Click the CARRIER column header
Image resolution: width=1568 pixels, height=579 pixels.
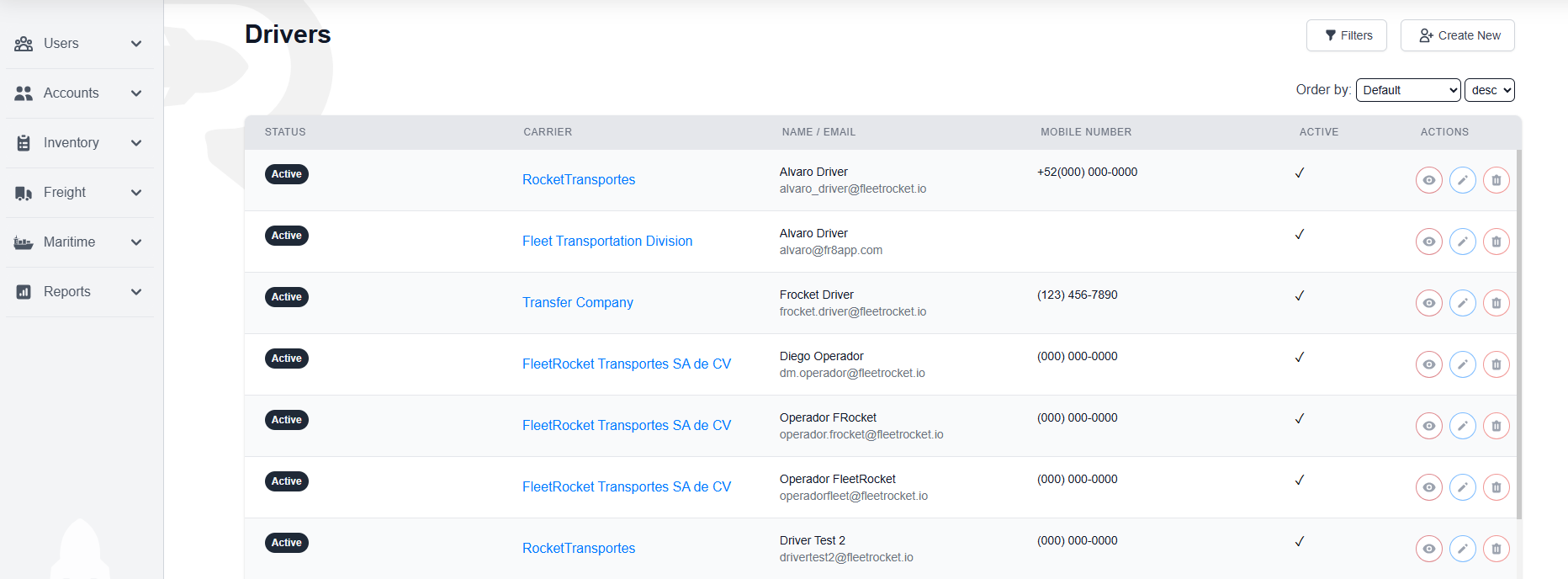548,132
